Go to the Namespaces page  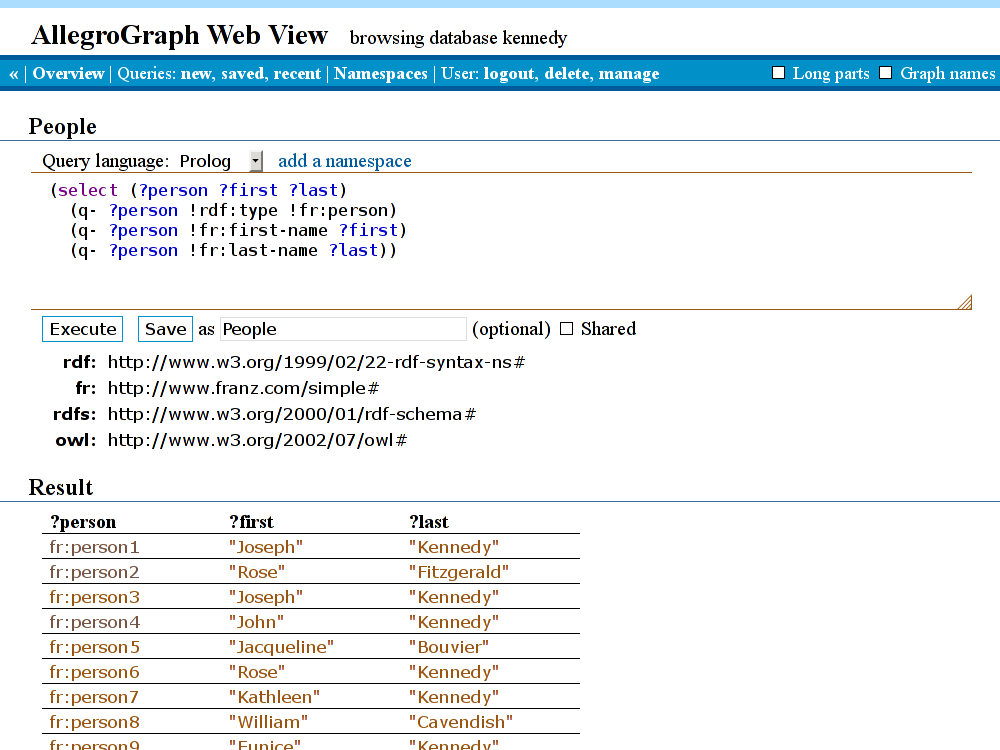coord(380,74)
